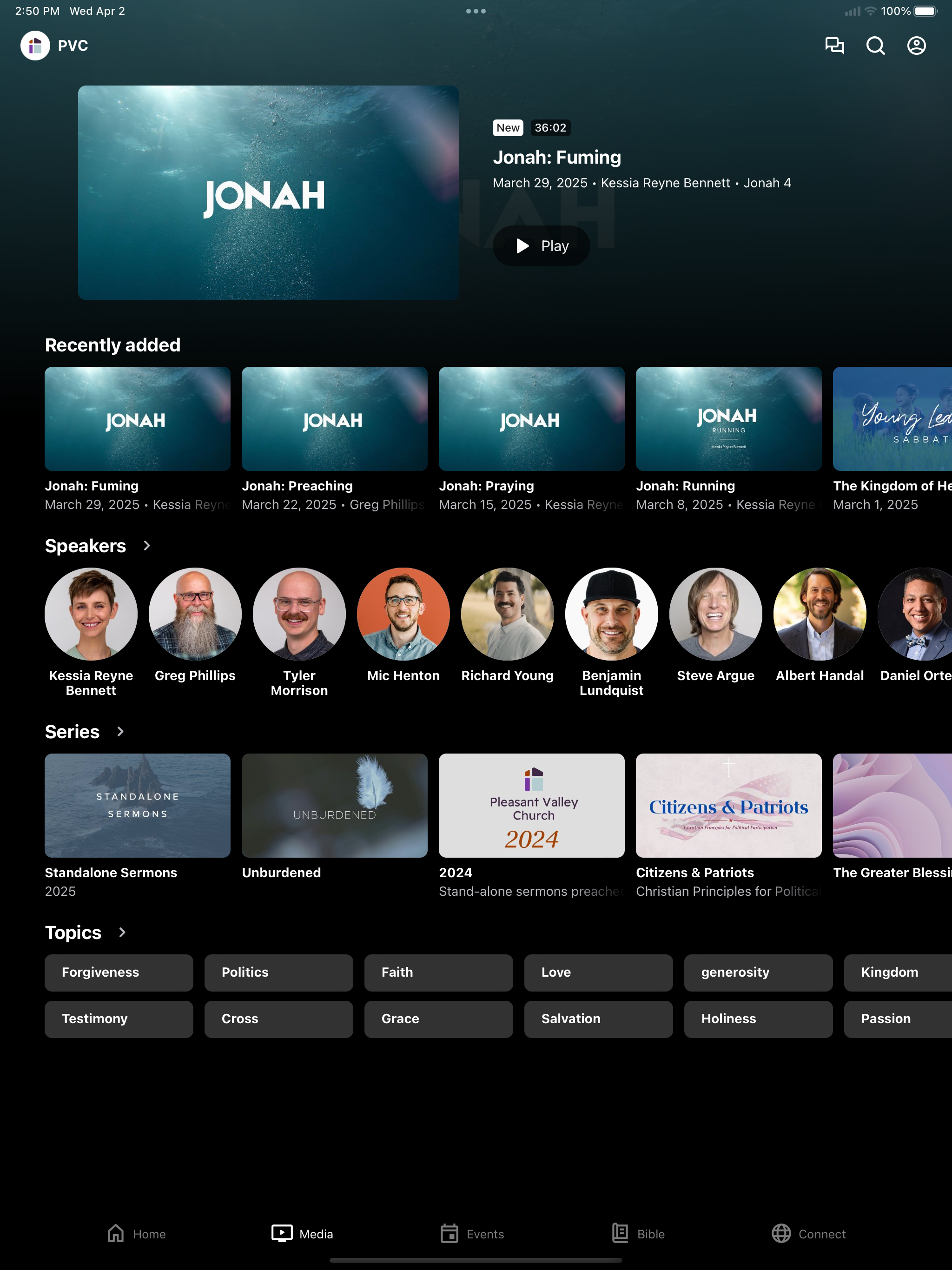Select speaker Steve Argue avatar

pyautogui.click(x=716, y=614)
